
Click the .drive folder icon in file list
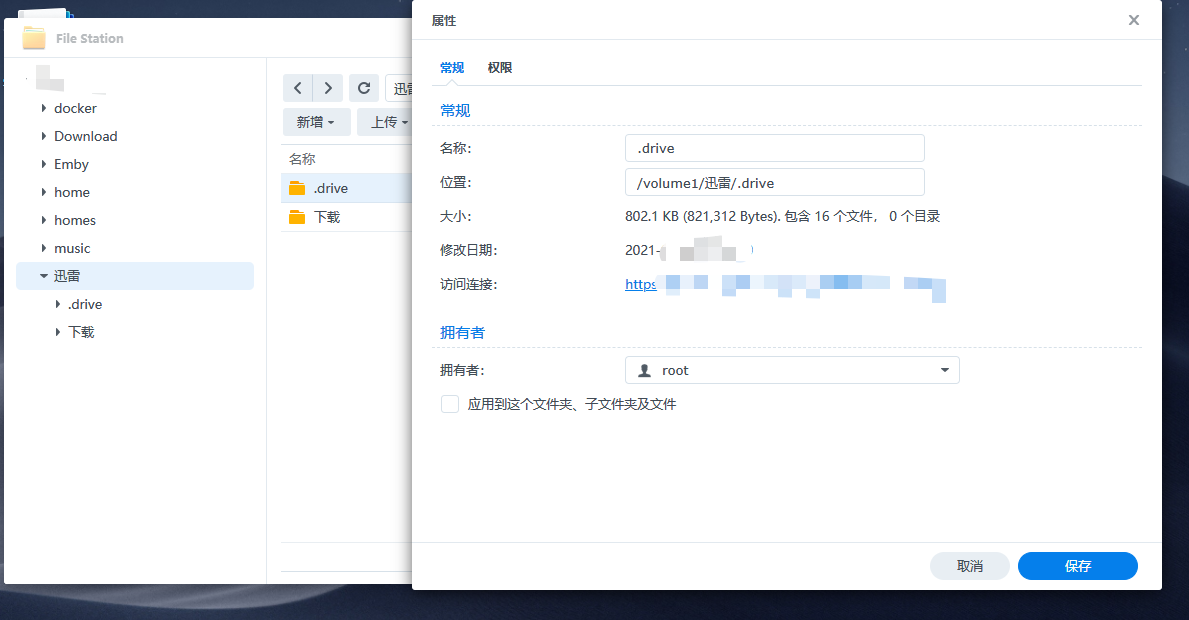pyautogui.click(x=297, y=188)
